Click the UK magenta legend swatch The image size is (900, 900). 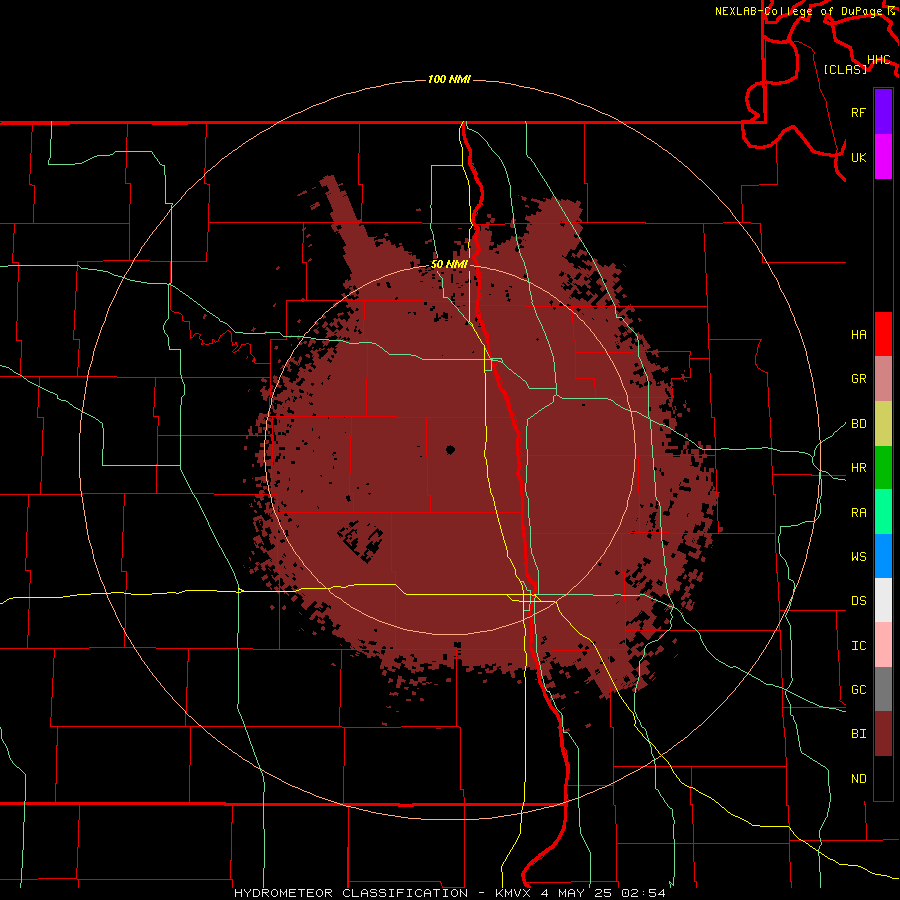point(883,157)
